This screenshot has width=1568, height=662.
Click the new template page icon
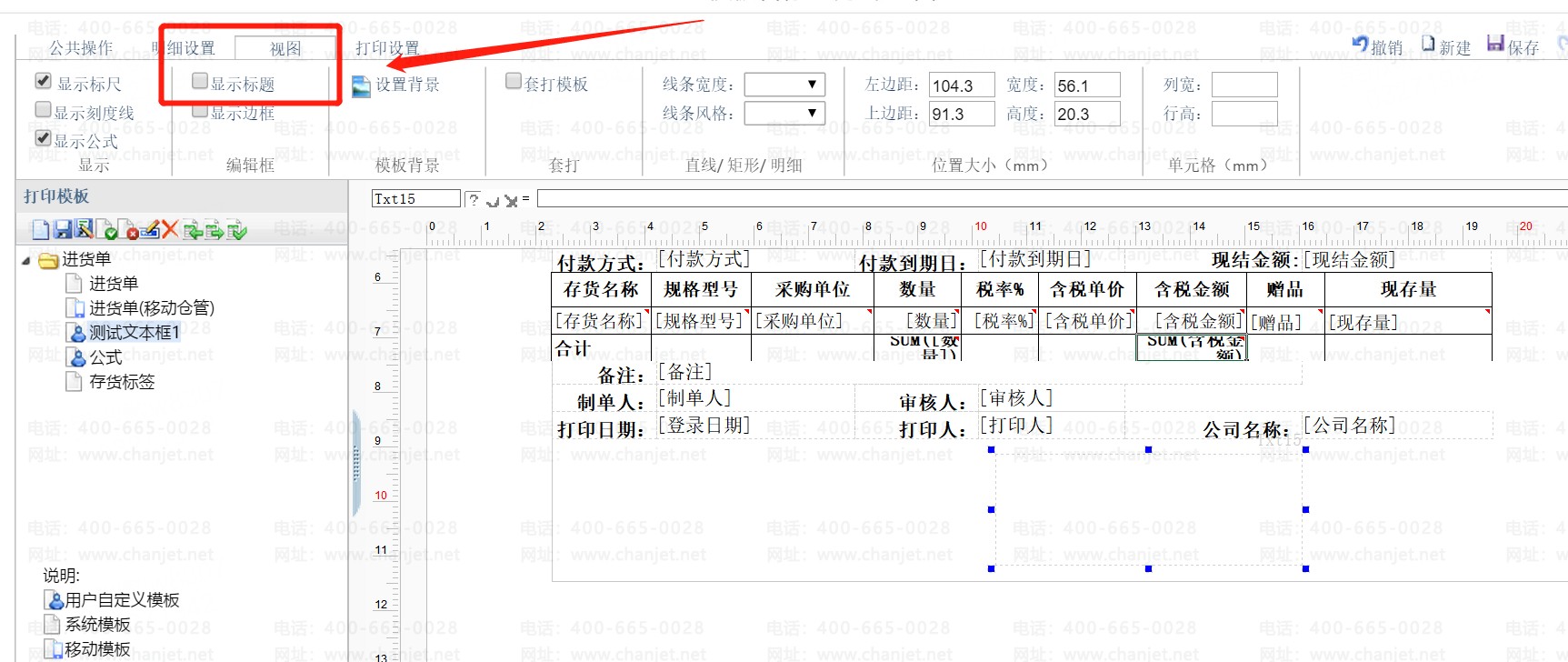41,230
